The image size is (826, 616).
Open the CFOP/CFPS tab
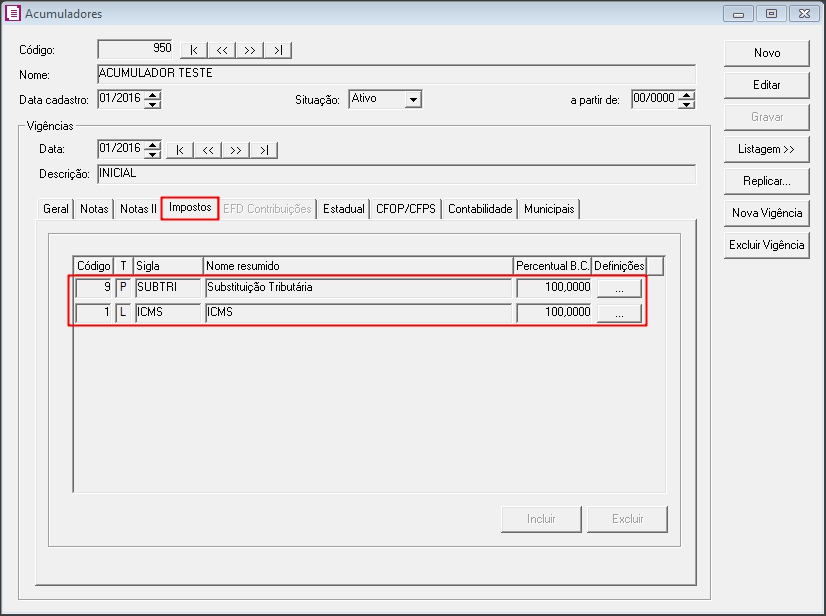(x=406, y=209)
